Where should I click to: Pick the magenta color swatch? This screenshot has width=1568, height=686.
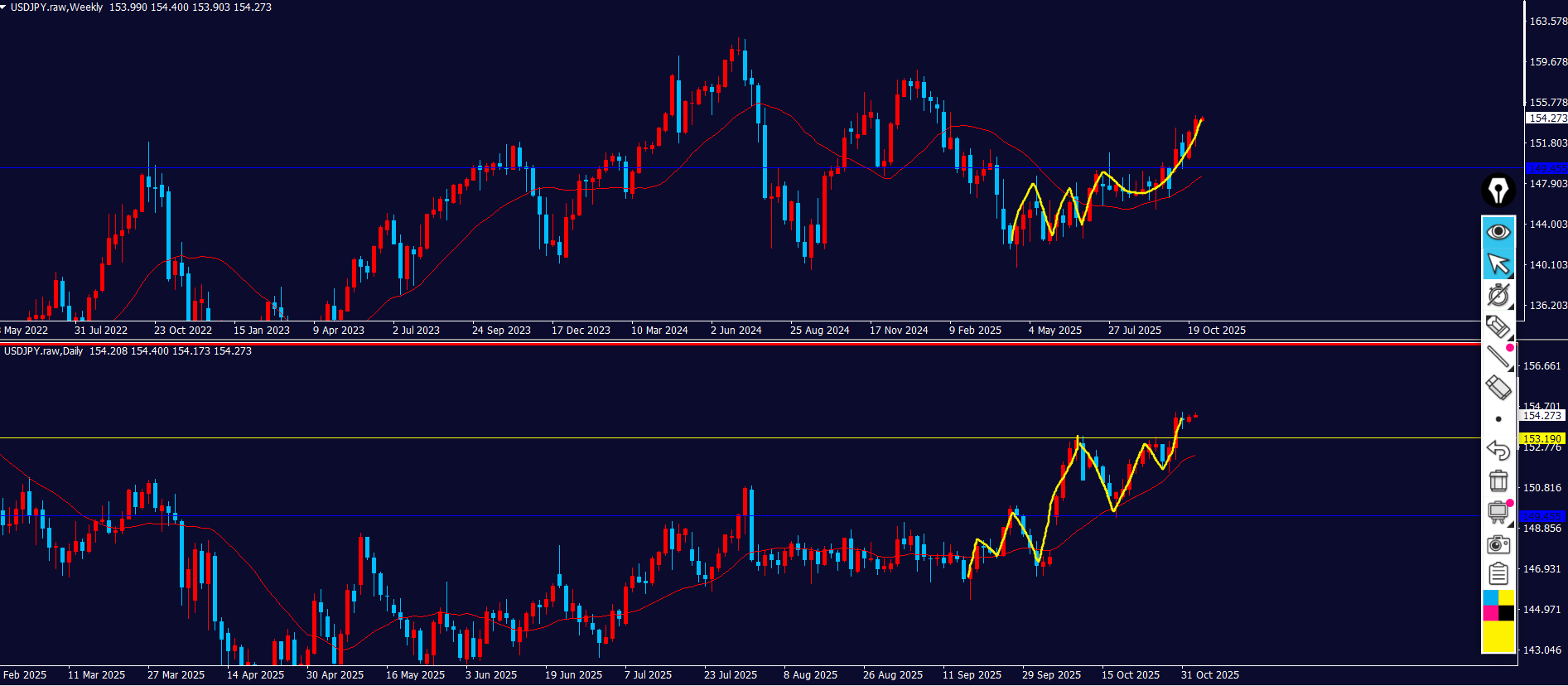tap(1490, 613)
